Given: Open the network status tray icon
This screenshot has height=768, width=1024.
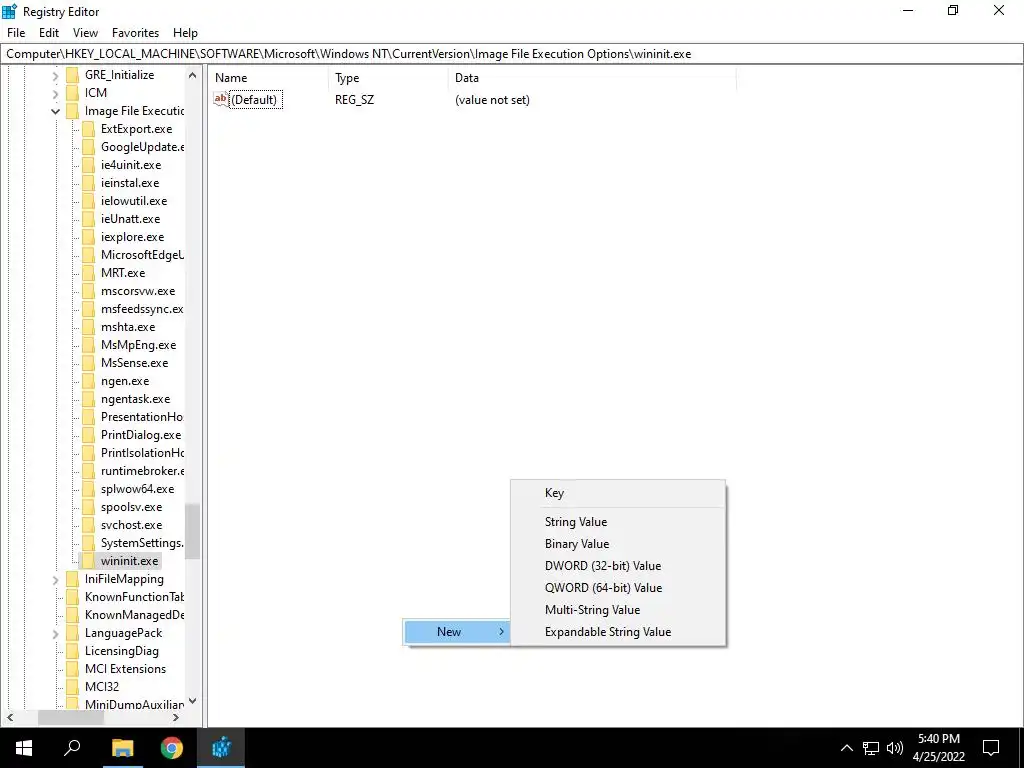Looking at the screenshot, I should tap(871, 748).
